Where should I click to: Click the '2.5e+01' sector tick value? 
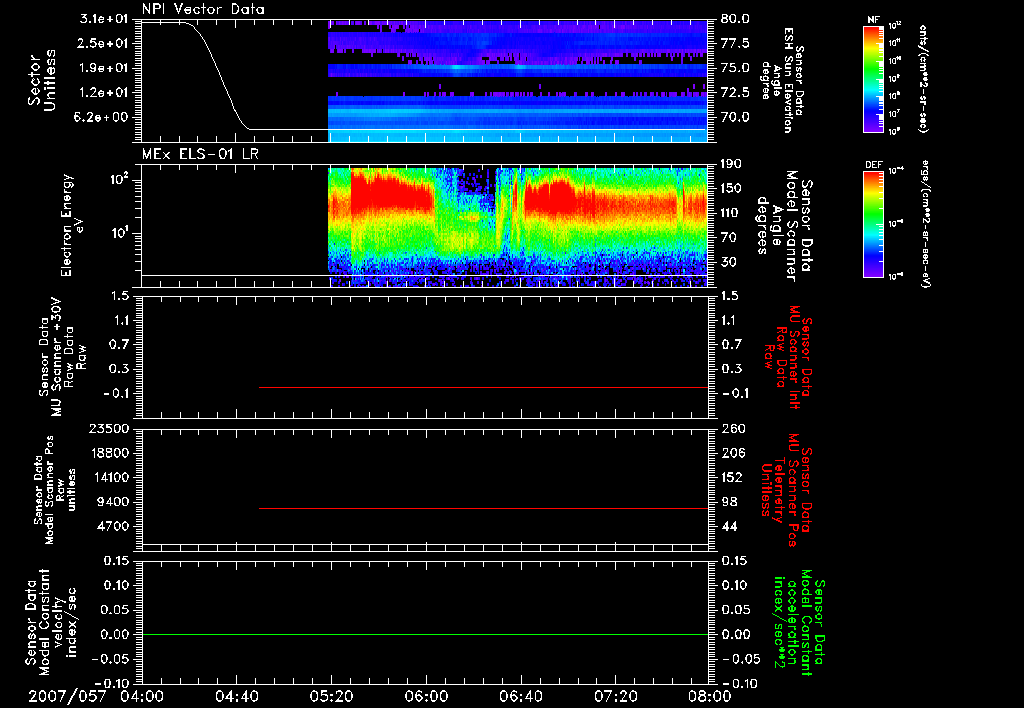click(104, 43)
